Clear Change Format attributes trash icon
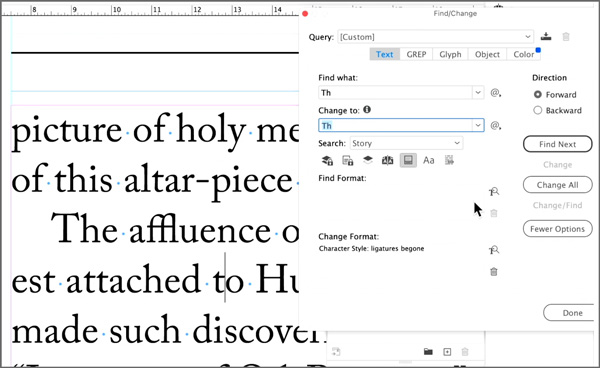The width and height of the screenshot is (600, 368). [494, 272]
